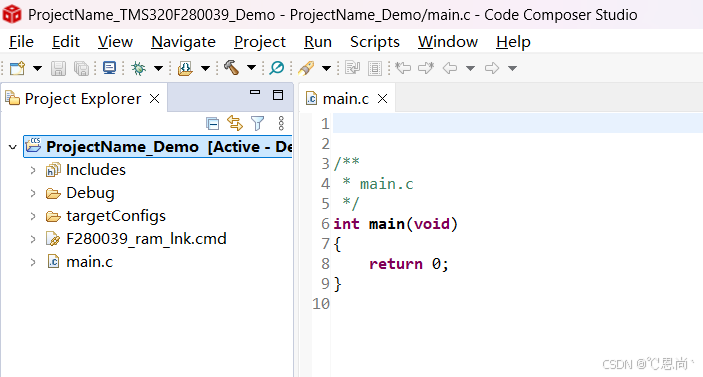
Task: Select the ProjectName_Demo project node
Action: pyautogui.click(x=158, y=147)
